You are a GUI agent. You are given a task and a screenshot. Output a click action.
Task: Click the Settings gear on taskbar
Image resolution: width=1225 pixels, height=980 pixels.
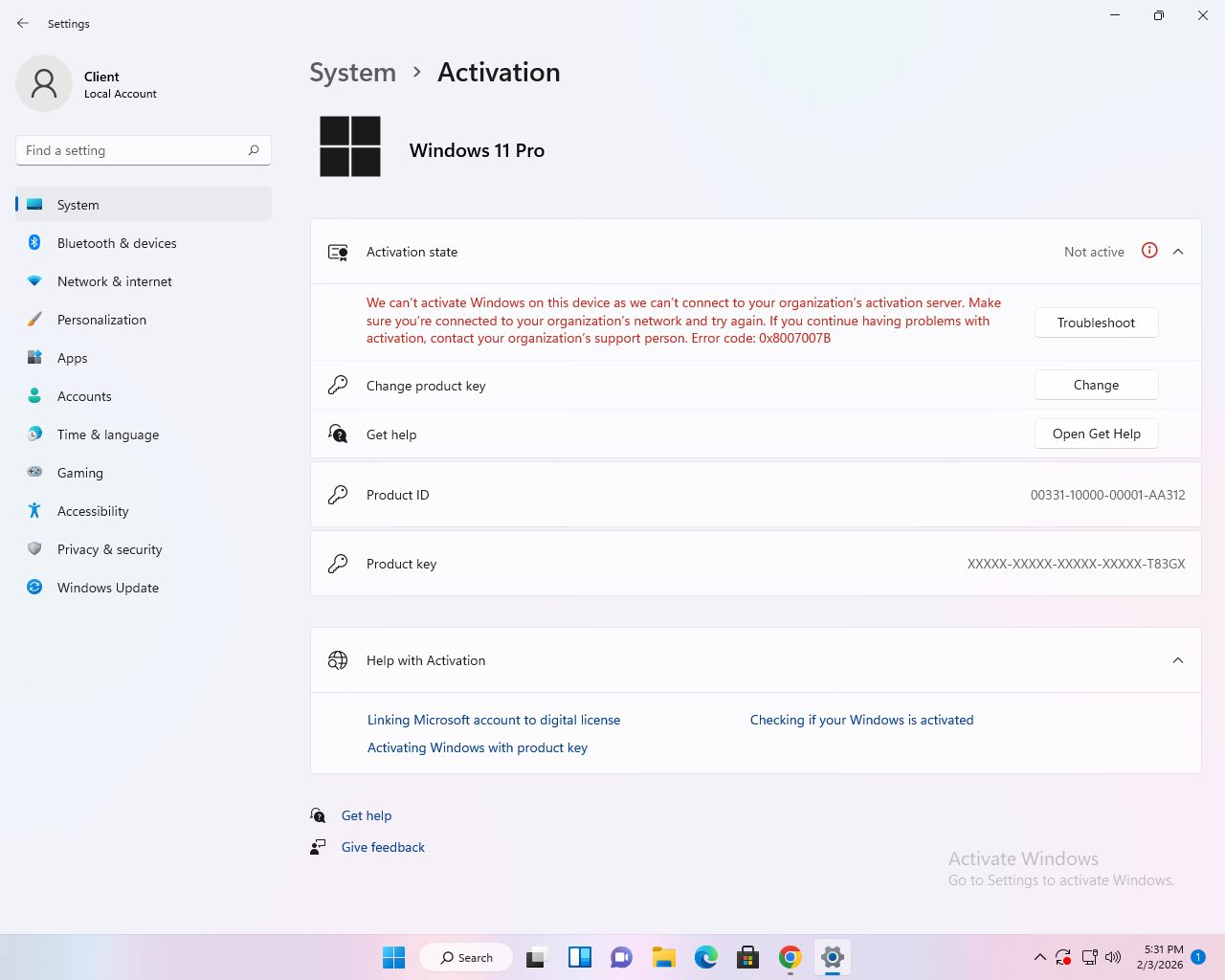click(x=833, y=957)
